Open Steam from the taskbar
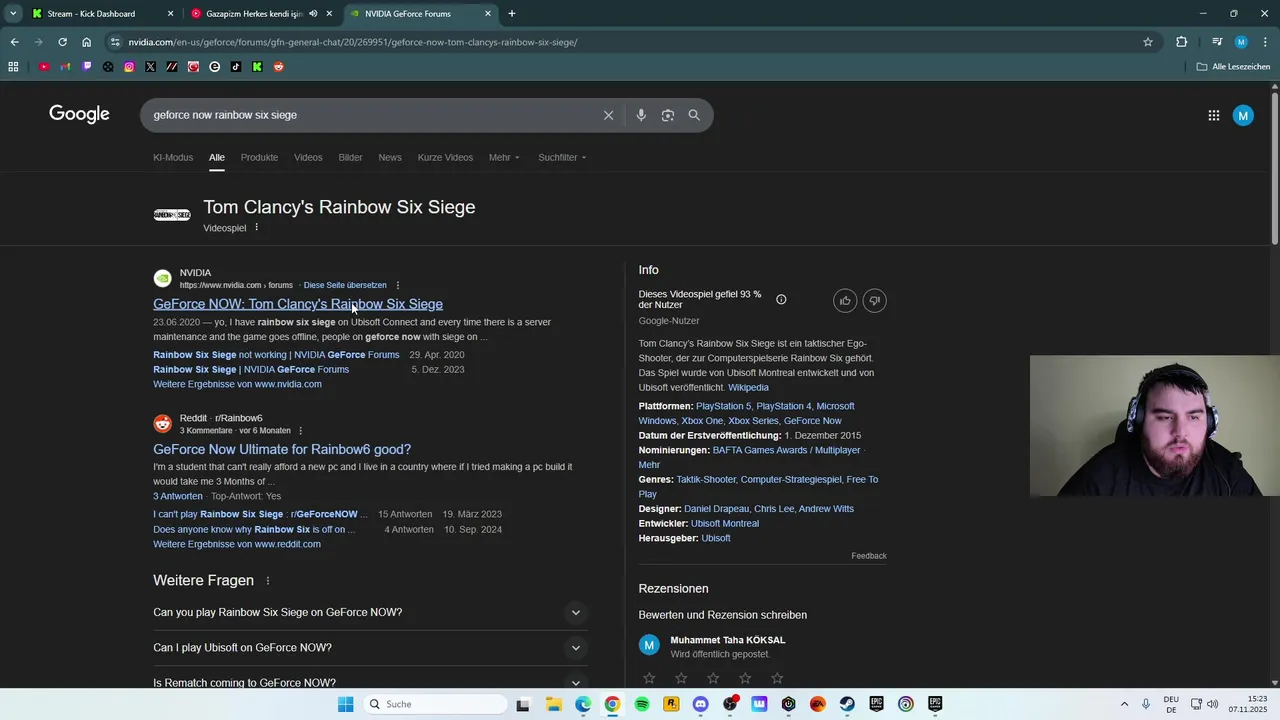Screen dimensions: 1280x720 847,704
